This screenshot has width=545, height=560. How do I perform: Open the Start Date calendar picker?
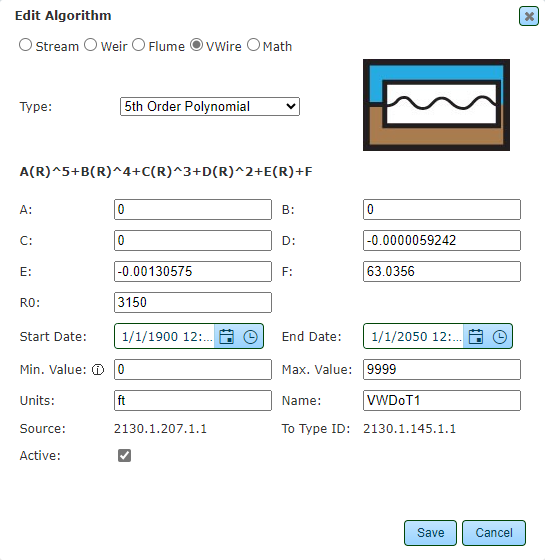(x=226, y=336)
